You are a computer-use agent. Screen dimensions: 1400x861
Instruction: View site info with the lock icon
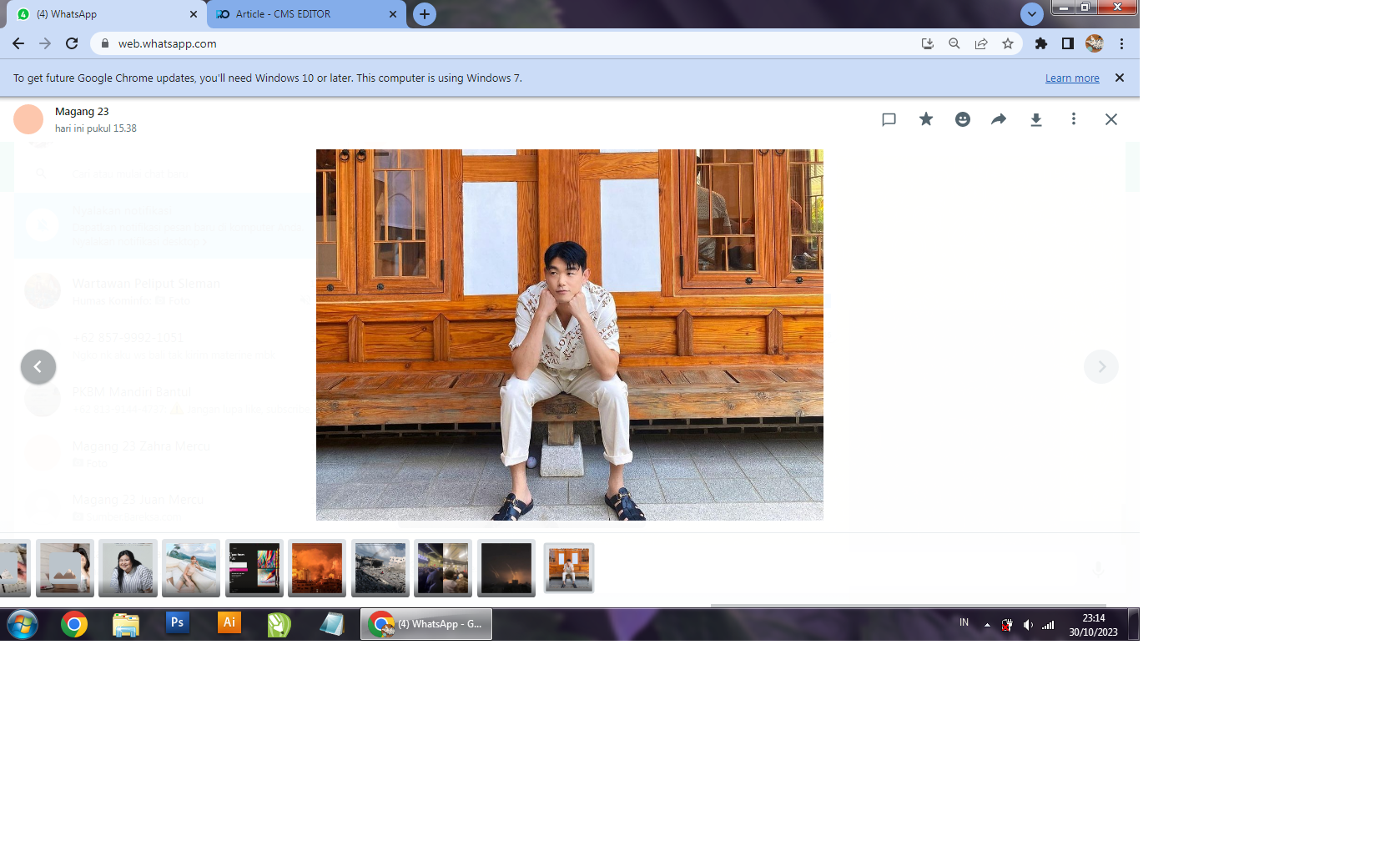[x=105, y=43]
